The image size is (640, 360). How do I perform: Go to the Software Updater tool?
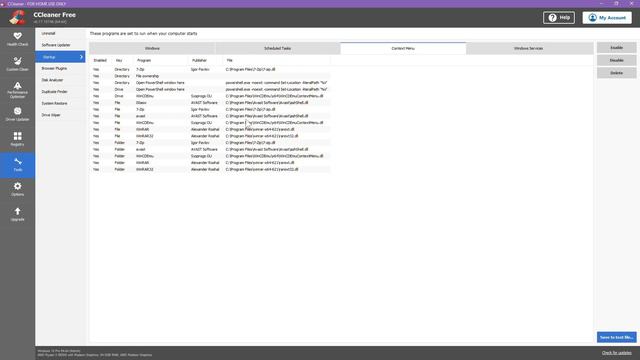60,45
